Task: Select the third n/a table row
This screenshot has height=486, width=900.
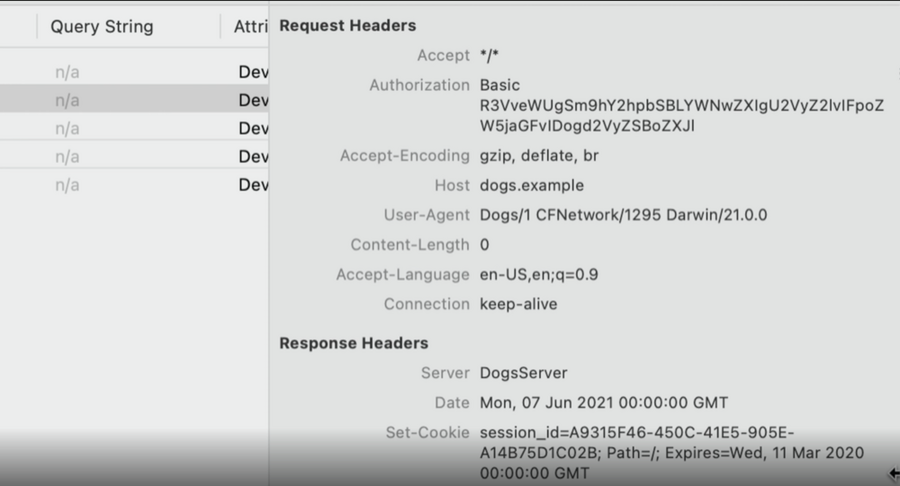Action: (134, 128)
